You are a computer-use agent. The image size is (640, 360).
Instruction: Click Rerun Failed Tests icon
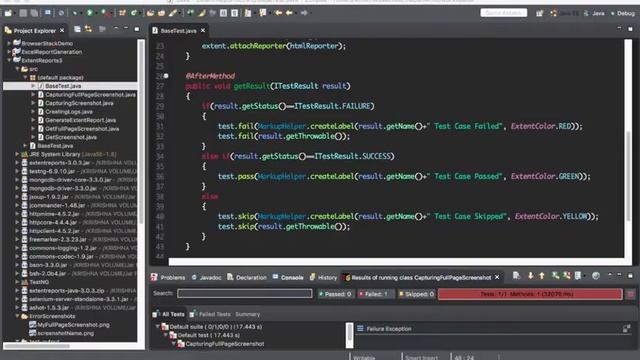[567, 276]
